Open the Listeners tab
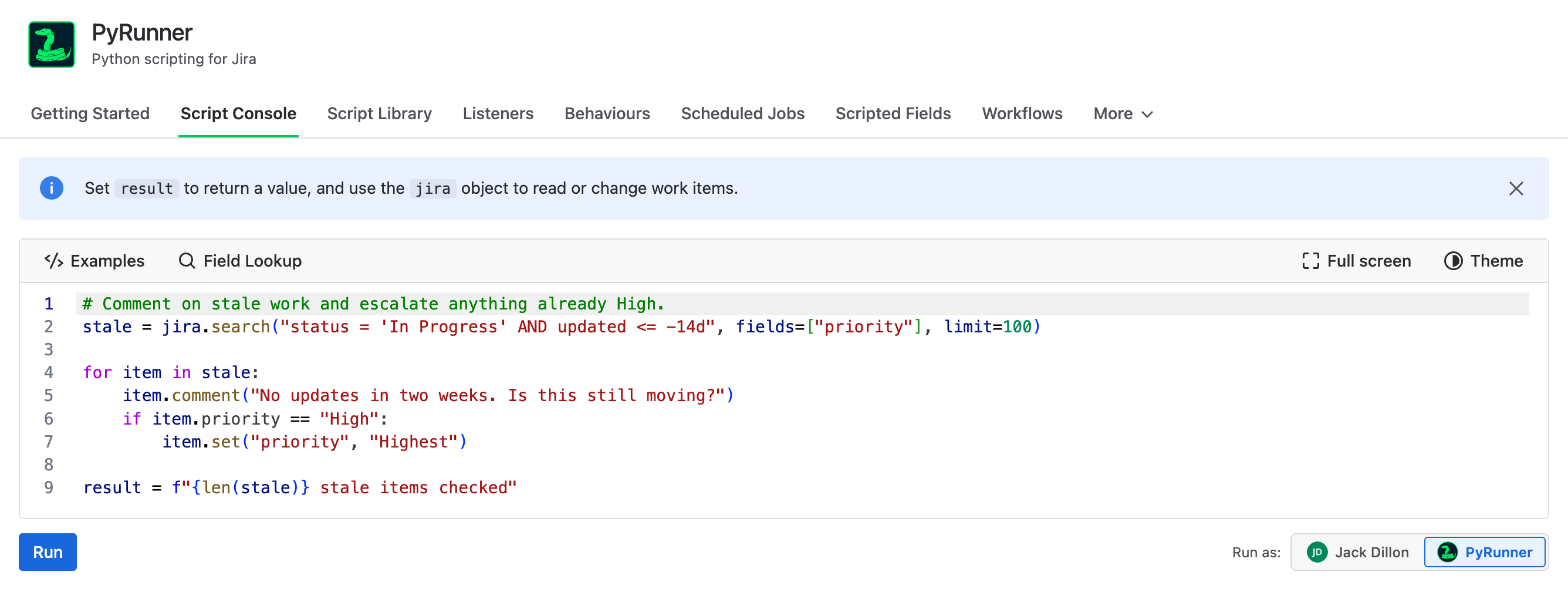1568x599 pixels. tap(498, 114)
